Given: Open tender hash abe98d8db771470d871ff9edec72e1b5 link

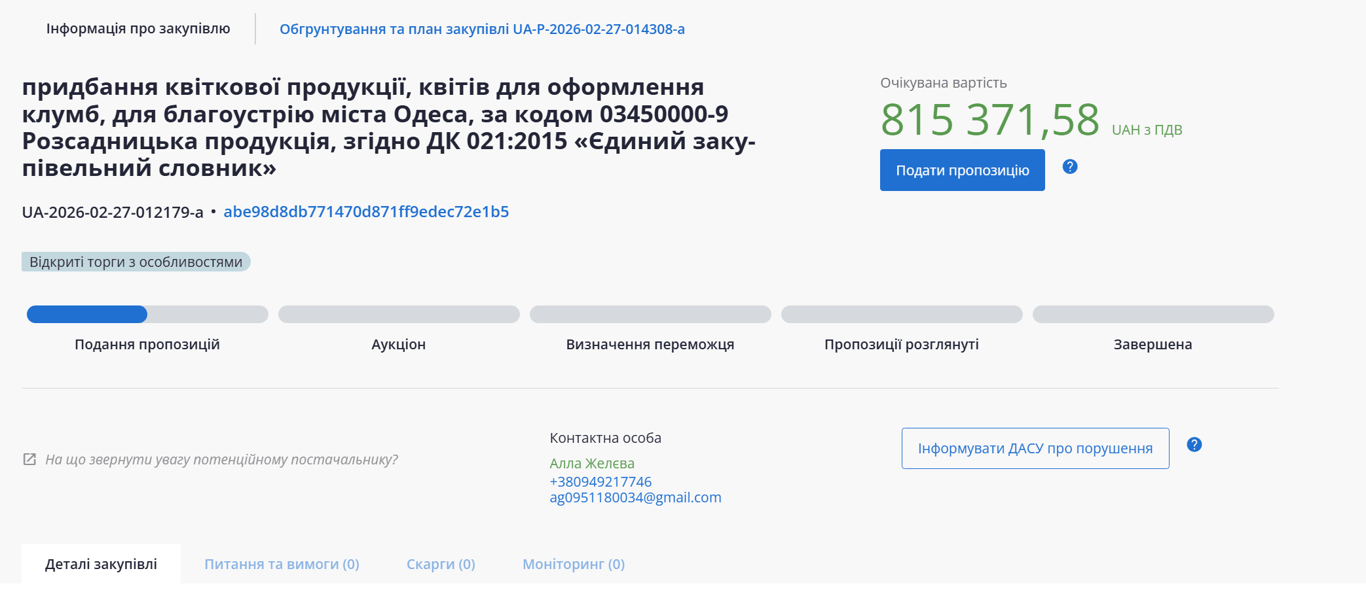Looking at the screenshot, I should pos(366,212).
